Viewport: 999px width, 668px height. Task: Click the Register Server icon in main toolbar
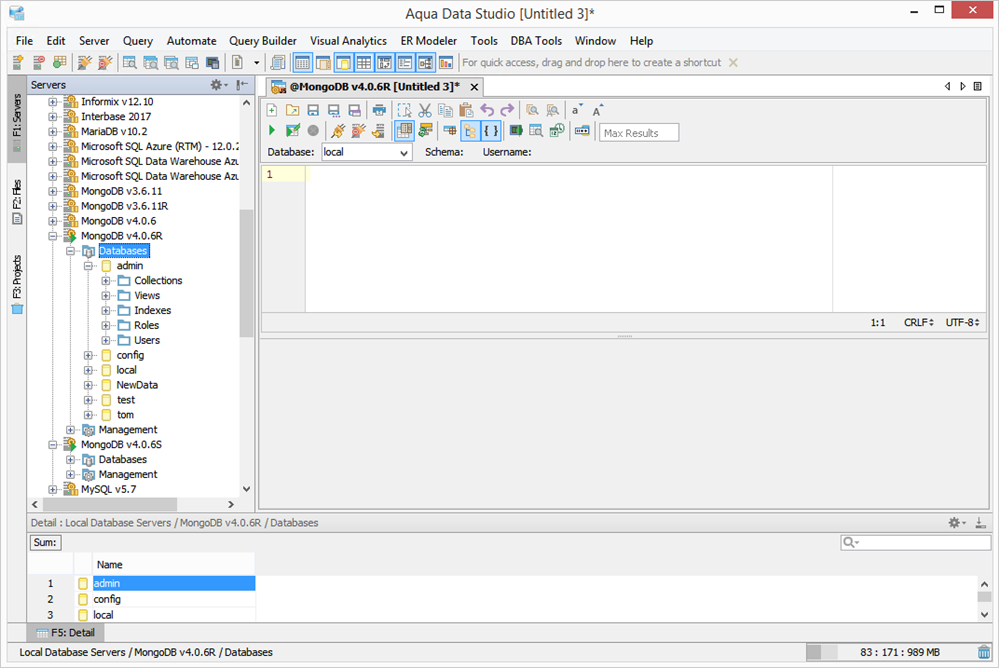[18, 62]
